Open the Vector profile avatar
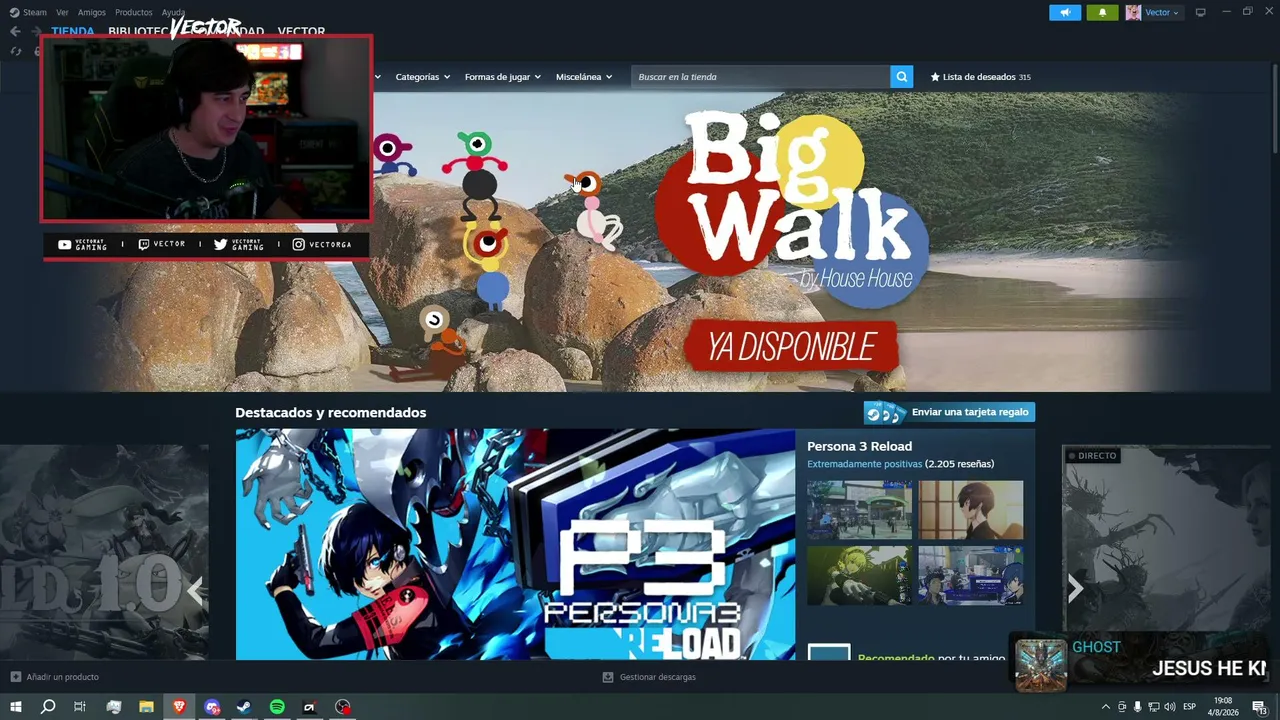 1133,12
